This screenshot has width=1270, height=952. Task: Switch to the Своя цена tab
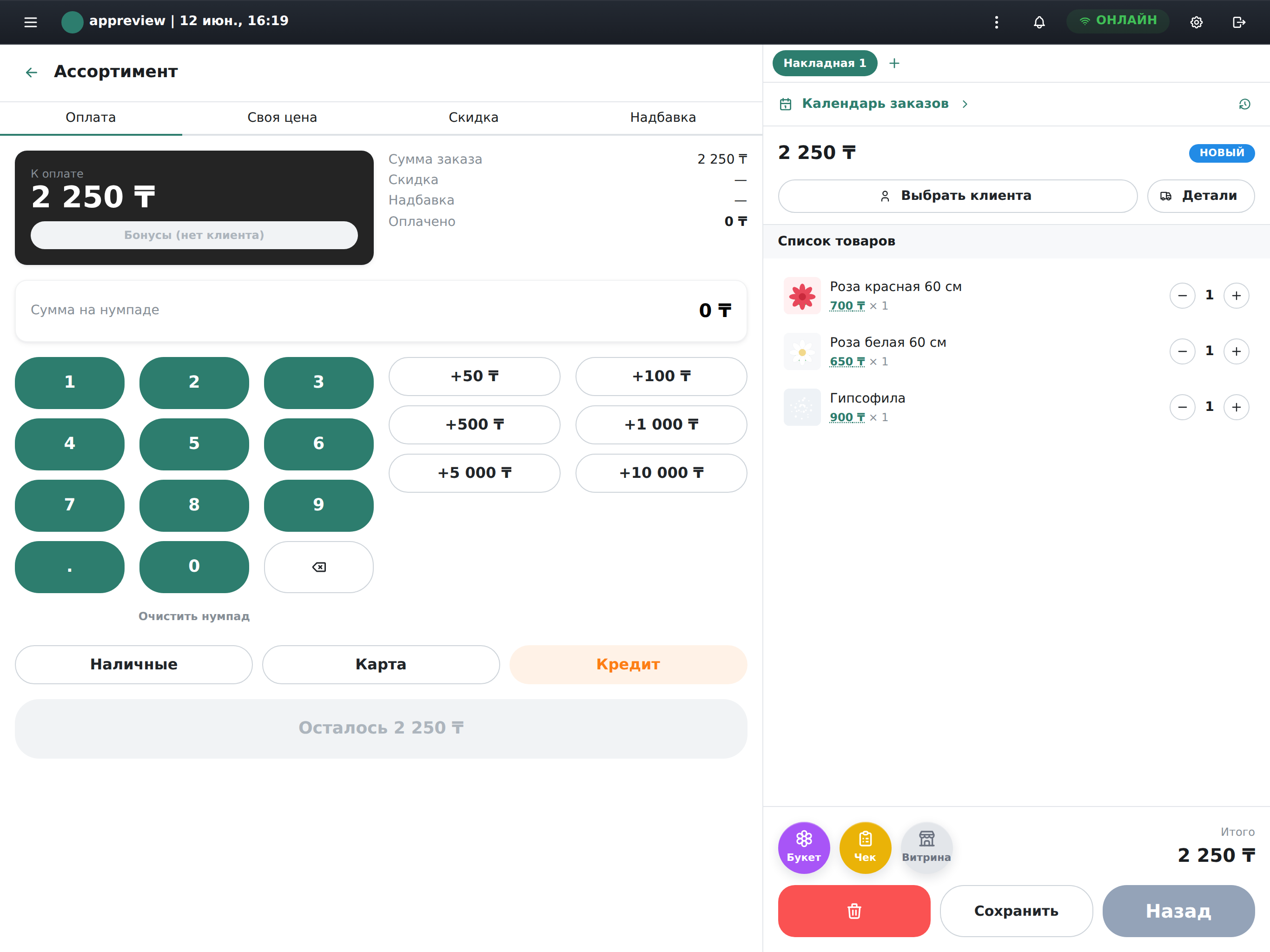tap(282, 118)
